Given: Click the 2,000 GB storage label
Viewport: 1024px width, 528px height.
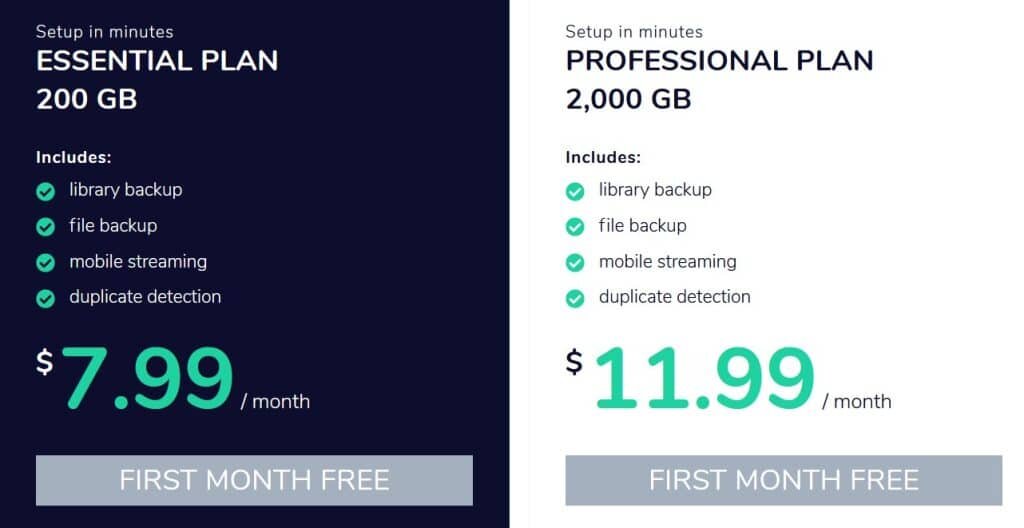Looking at the screenshot, I should 628,99.
